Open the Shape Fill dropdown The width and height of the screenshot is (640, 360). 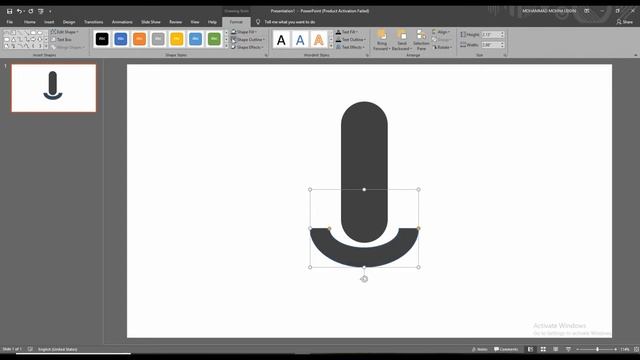pos(244,32)
